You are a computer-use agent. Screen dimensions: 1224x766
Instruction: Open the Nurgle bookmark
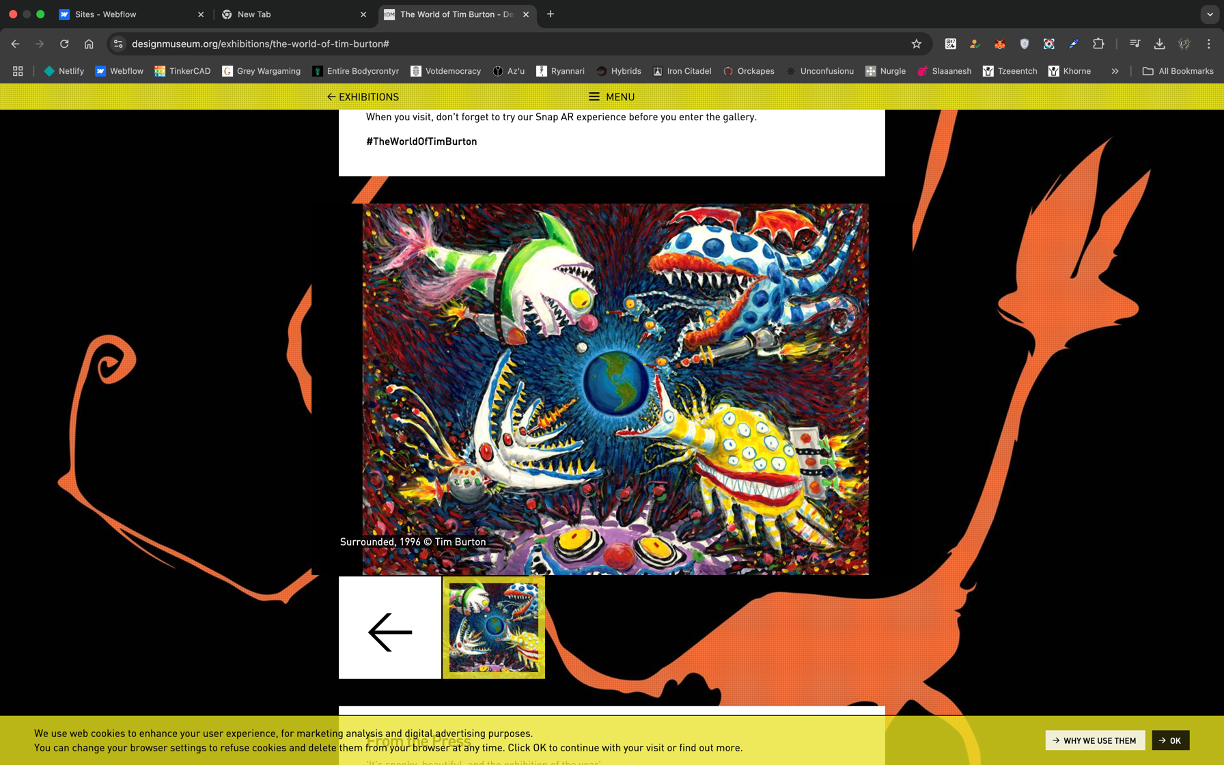[x=885, y=71]
